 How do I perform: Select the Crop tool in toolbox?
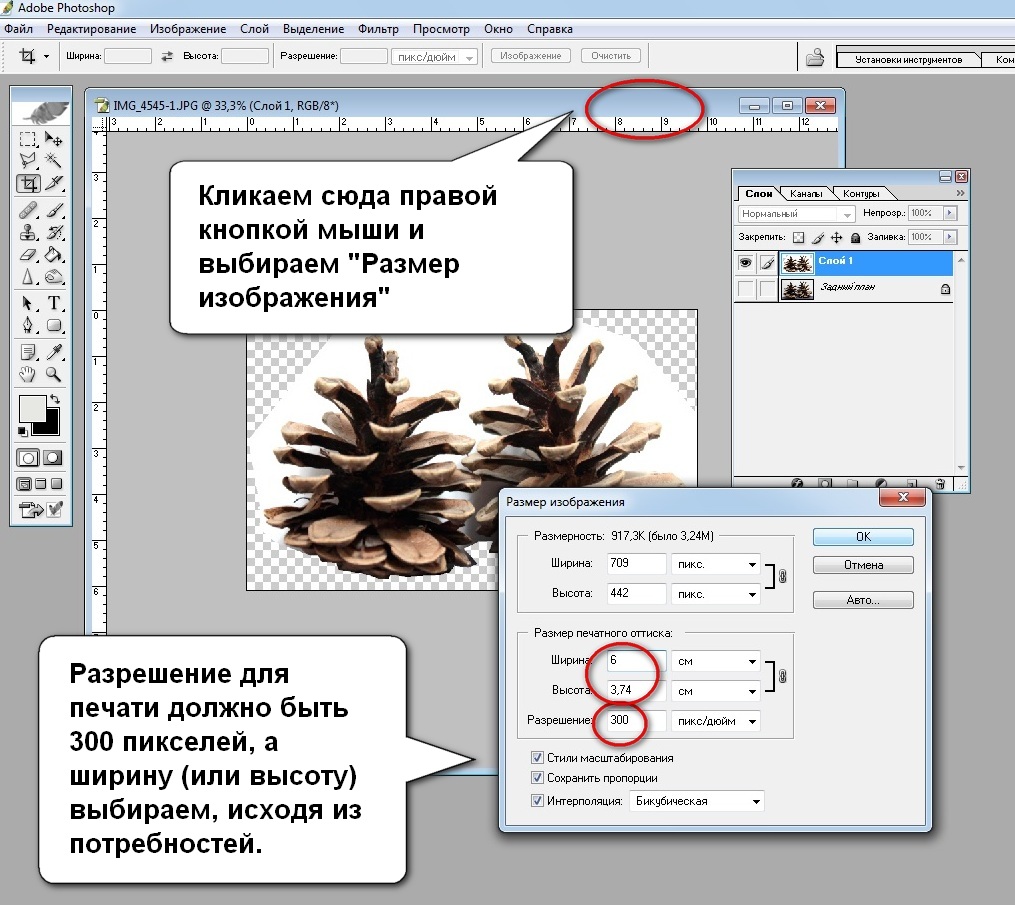(x=28, y=184)
